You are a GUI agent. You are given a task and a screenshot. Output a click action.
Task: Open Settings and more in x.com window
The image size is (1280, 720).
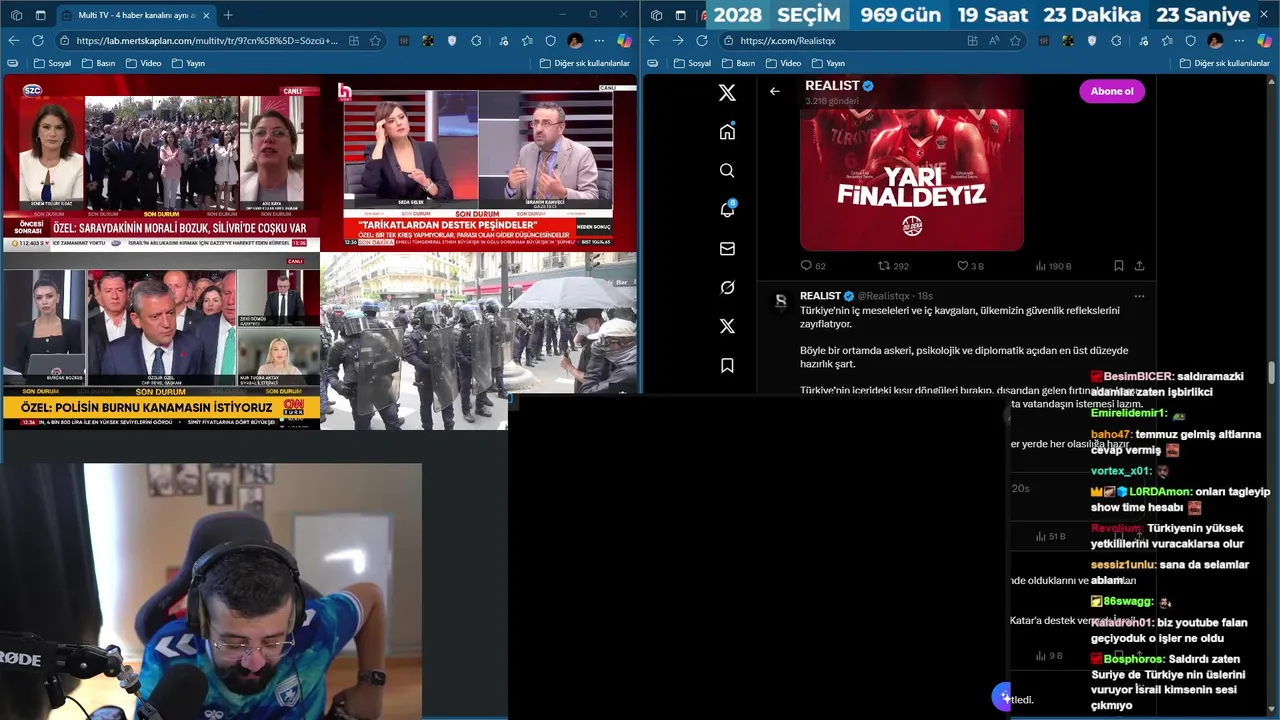tap(1239, 41)
